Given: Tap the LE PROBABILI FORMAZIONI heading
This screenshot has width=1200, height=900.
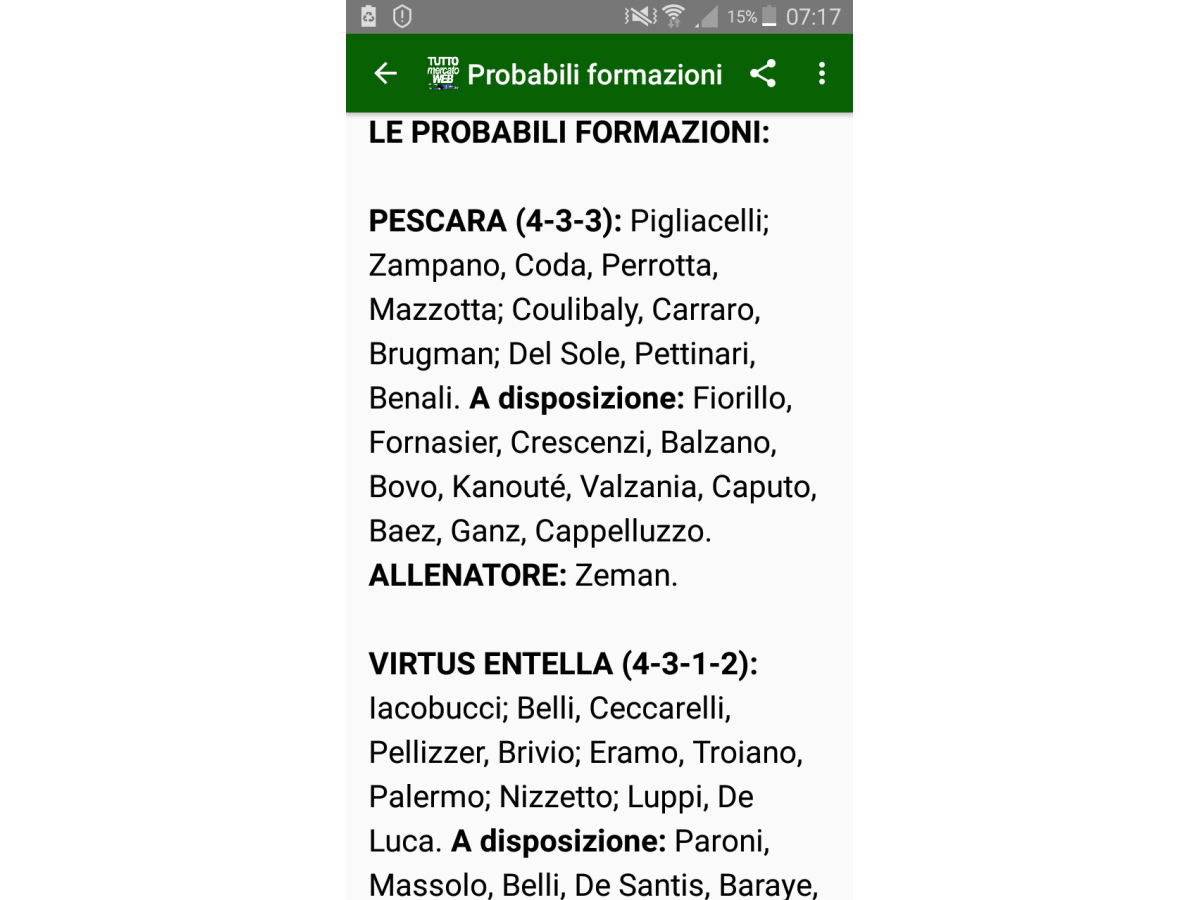Looking at the screenshot, I should [569, 133].
